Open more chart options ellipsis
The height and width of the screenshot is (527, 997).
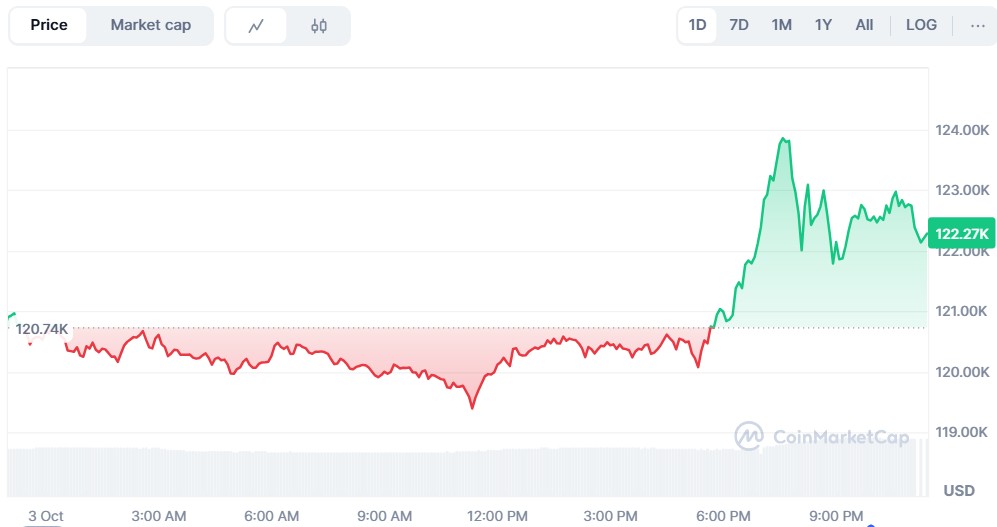click(977, 25)
